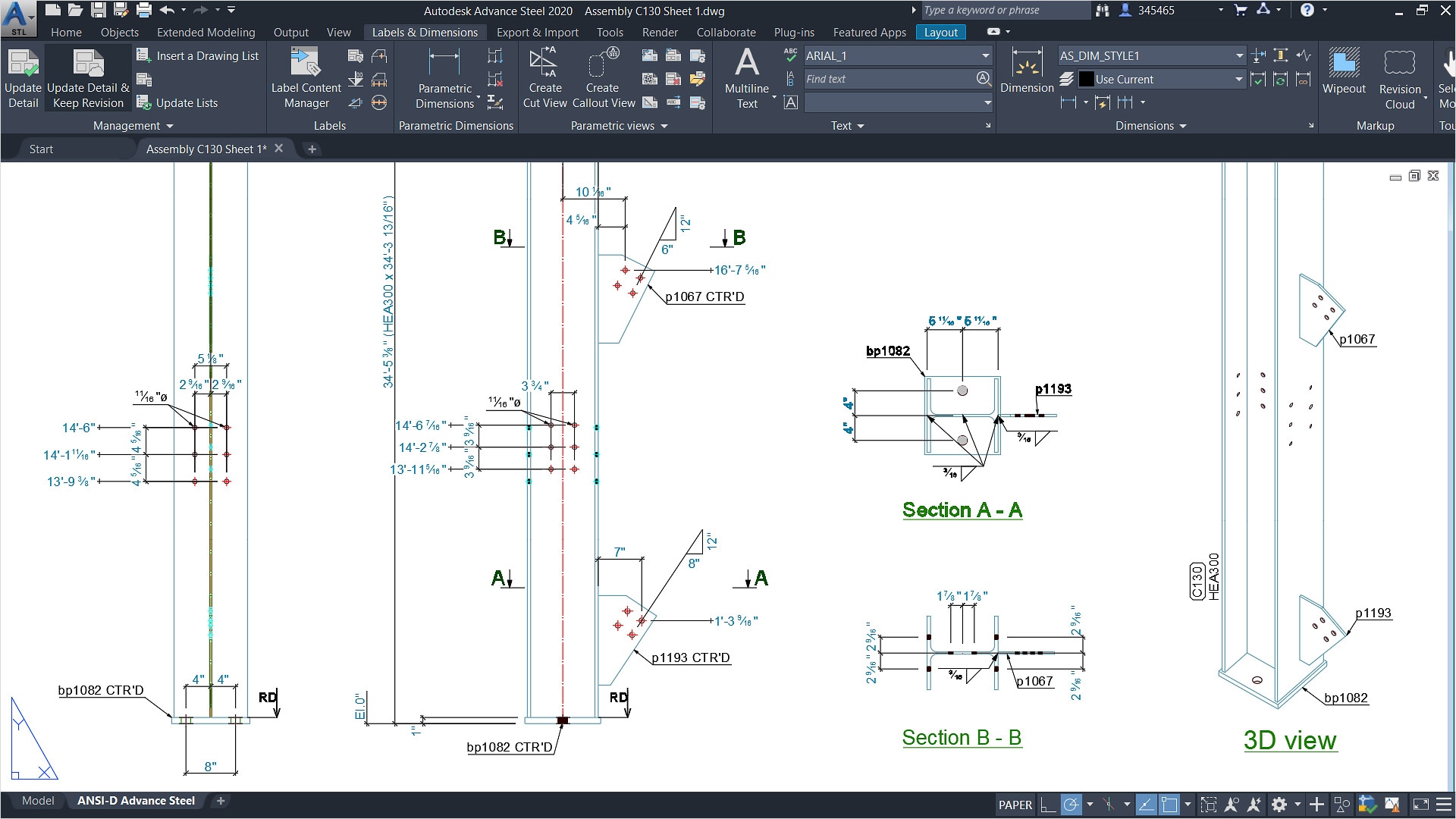Viewport: 1456px width, 819px height.
Task: Open polar tracking settings dropdown arrow
Action: tap(1090, 805)
